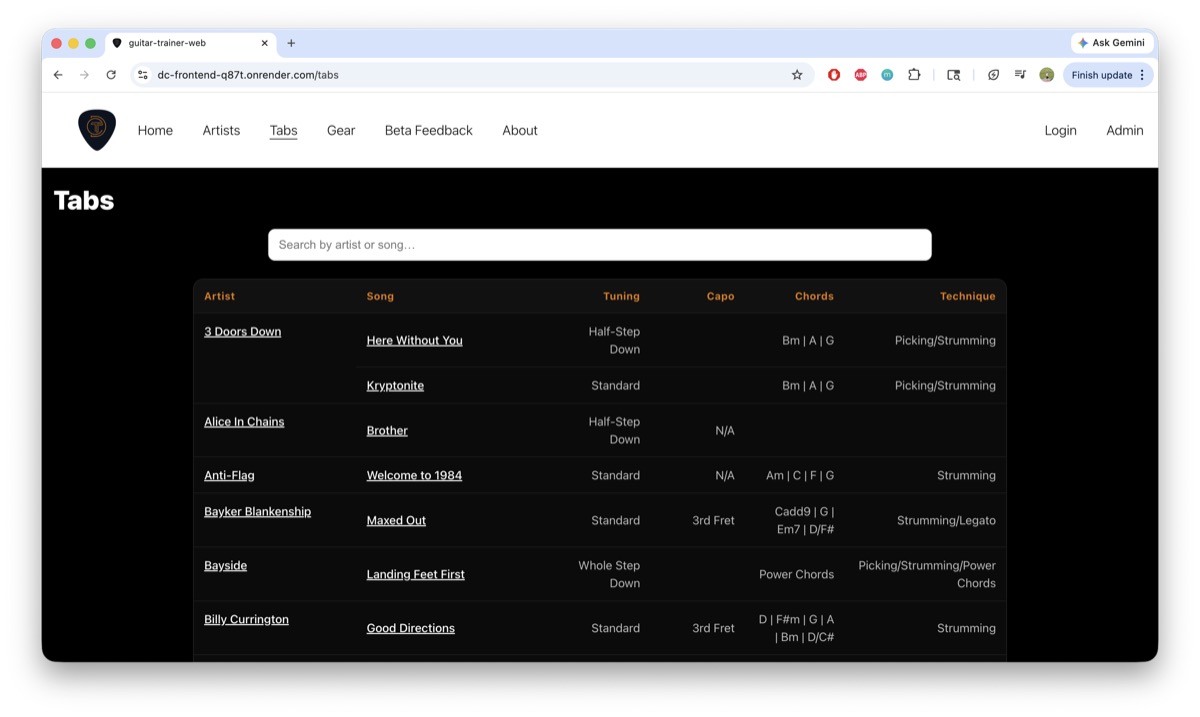The width and height of the screenshot is (1200, 717).
Task: Click the Ask Gemini button
Action: [x=1111, y=43]
